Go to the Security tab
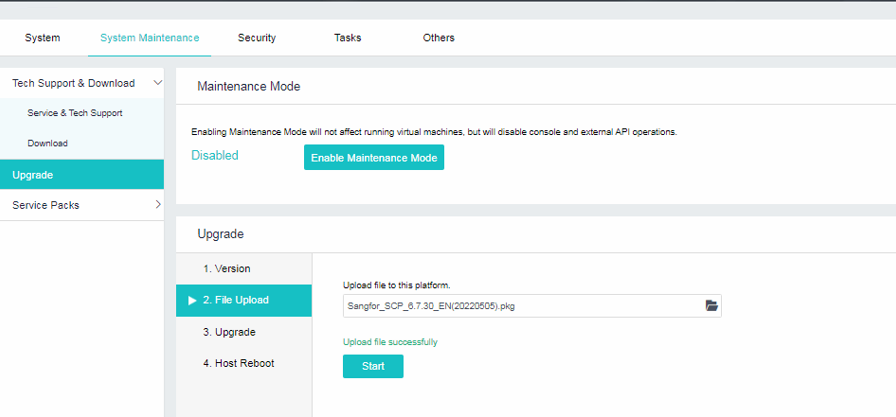 tap(256, 38)
